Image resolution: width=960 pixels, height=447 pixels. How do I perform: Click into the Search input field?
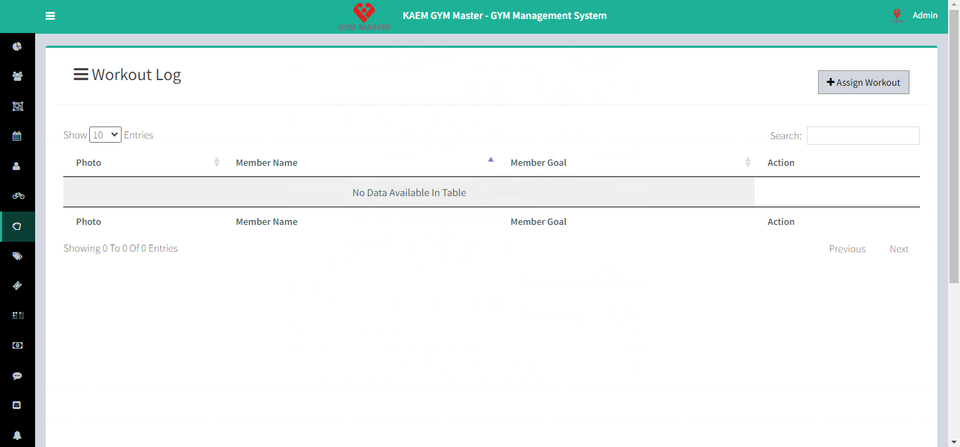point(863,136)
